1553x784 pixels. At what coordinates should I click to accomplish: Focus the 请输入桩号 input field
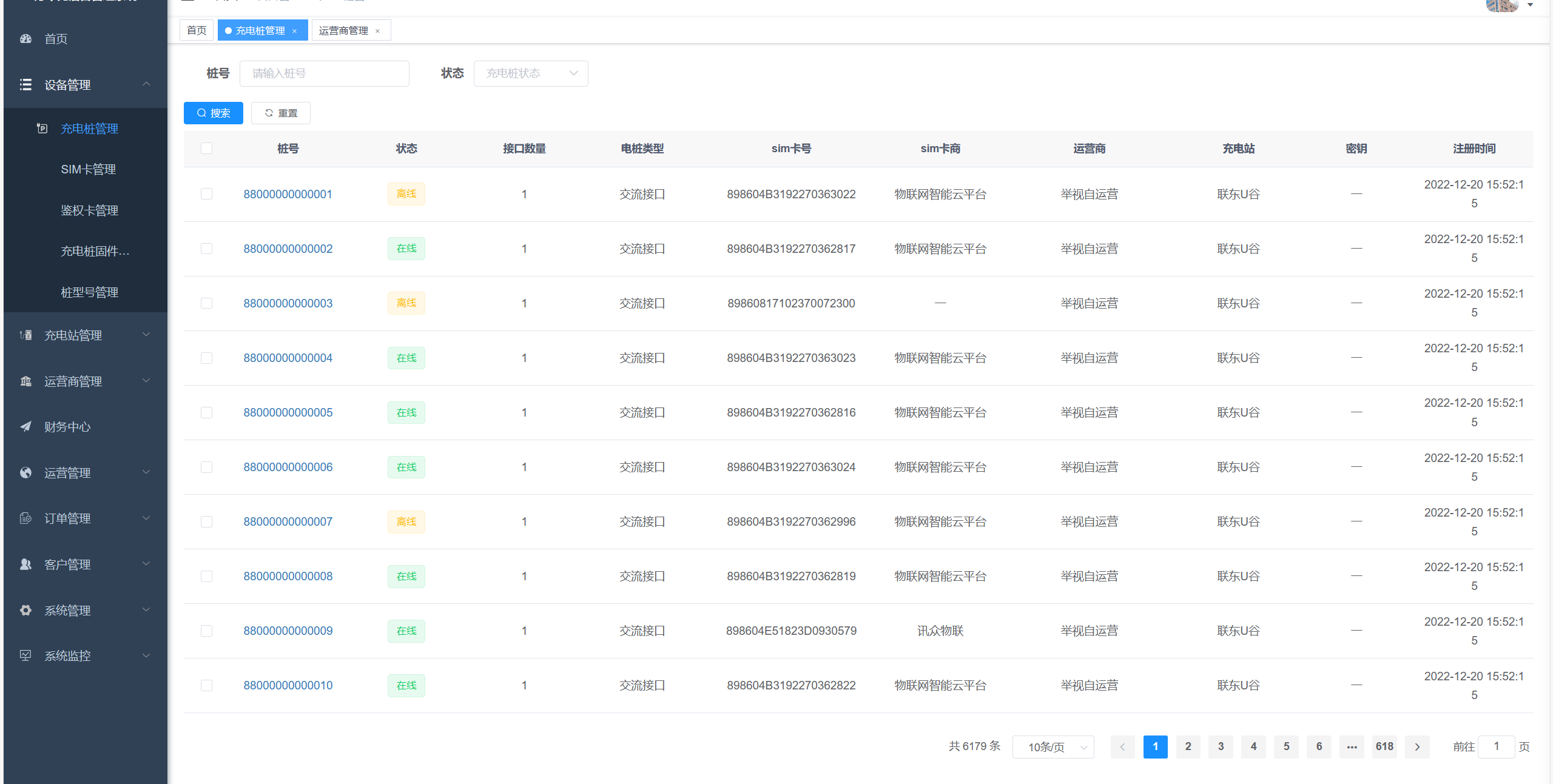(325, 73)
